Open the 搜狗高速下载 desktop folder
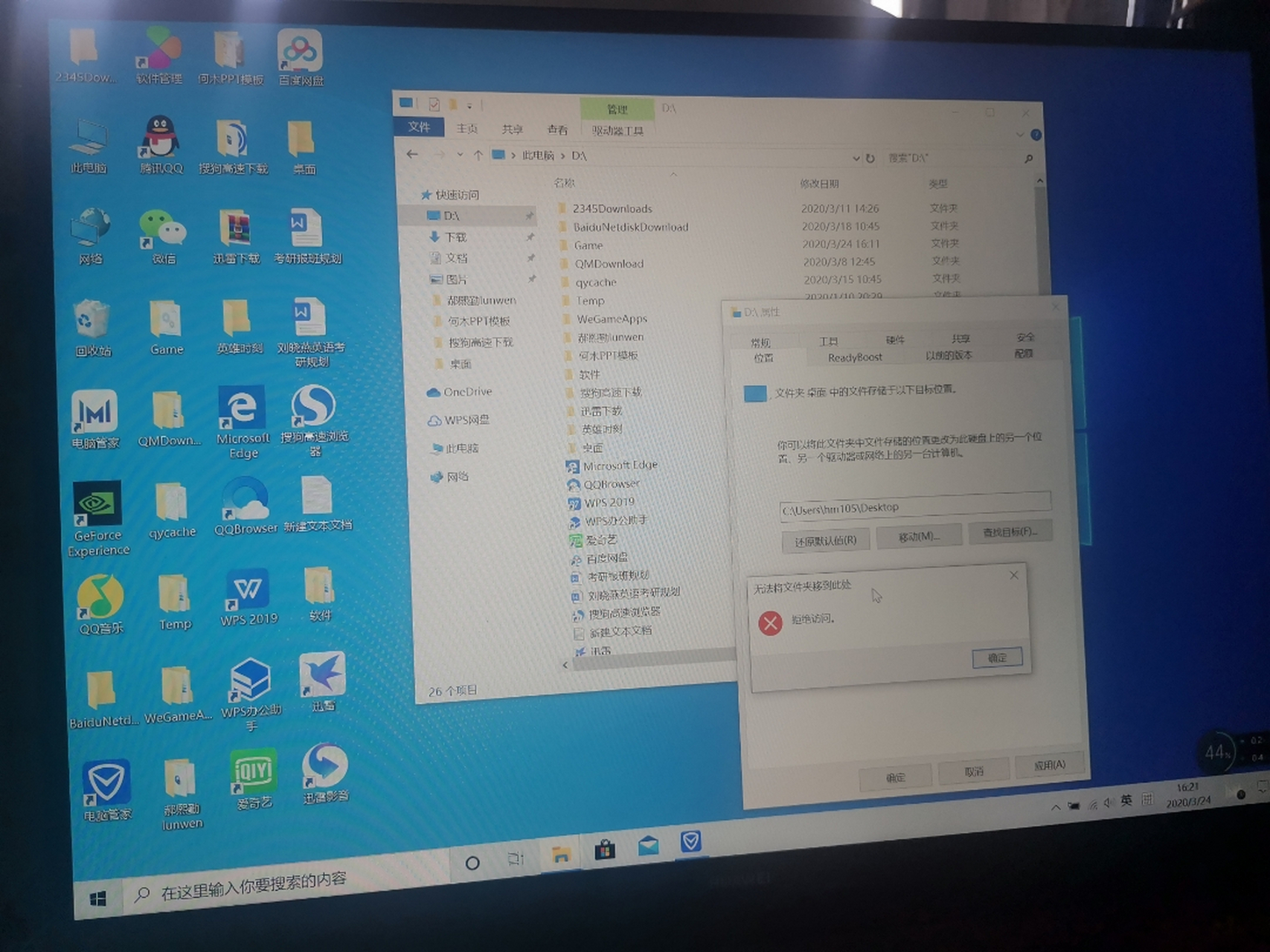 (233, 147)
